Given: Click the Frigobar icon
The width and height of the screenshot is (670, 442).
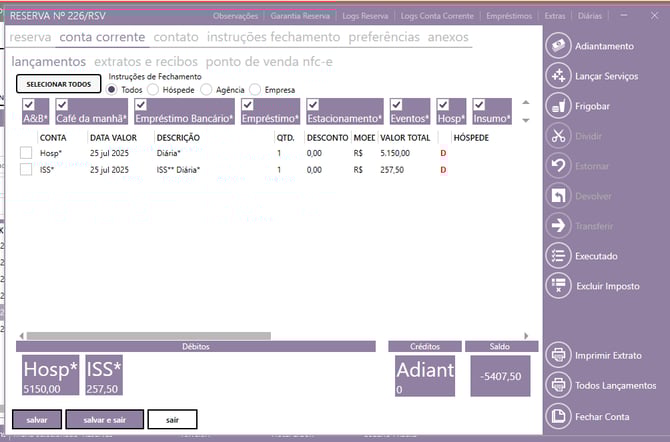Looking at the screenshot, I should coord(558,106).
